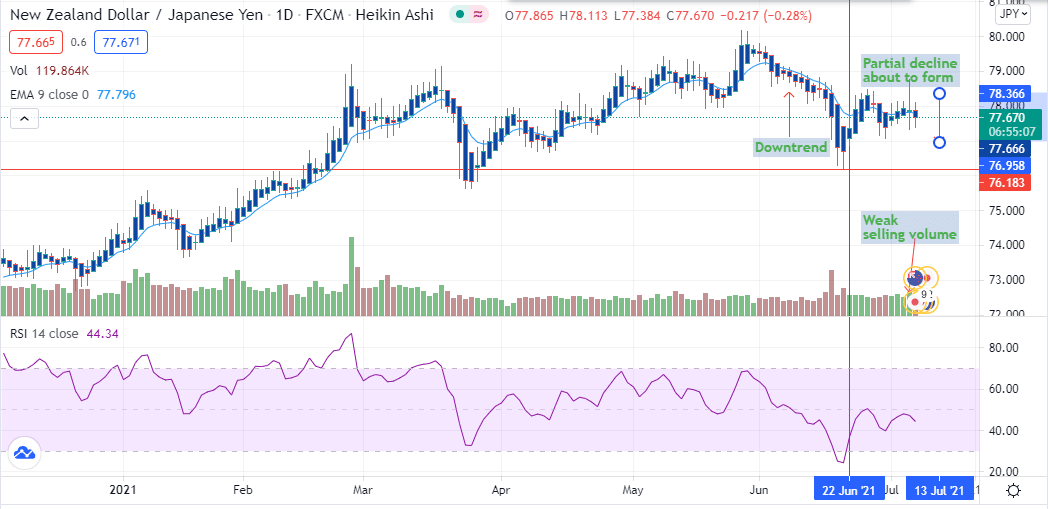Click the TradingView logo icon
This screenshot has width=1048, height=509.
pos(24,454)
